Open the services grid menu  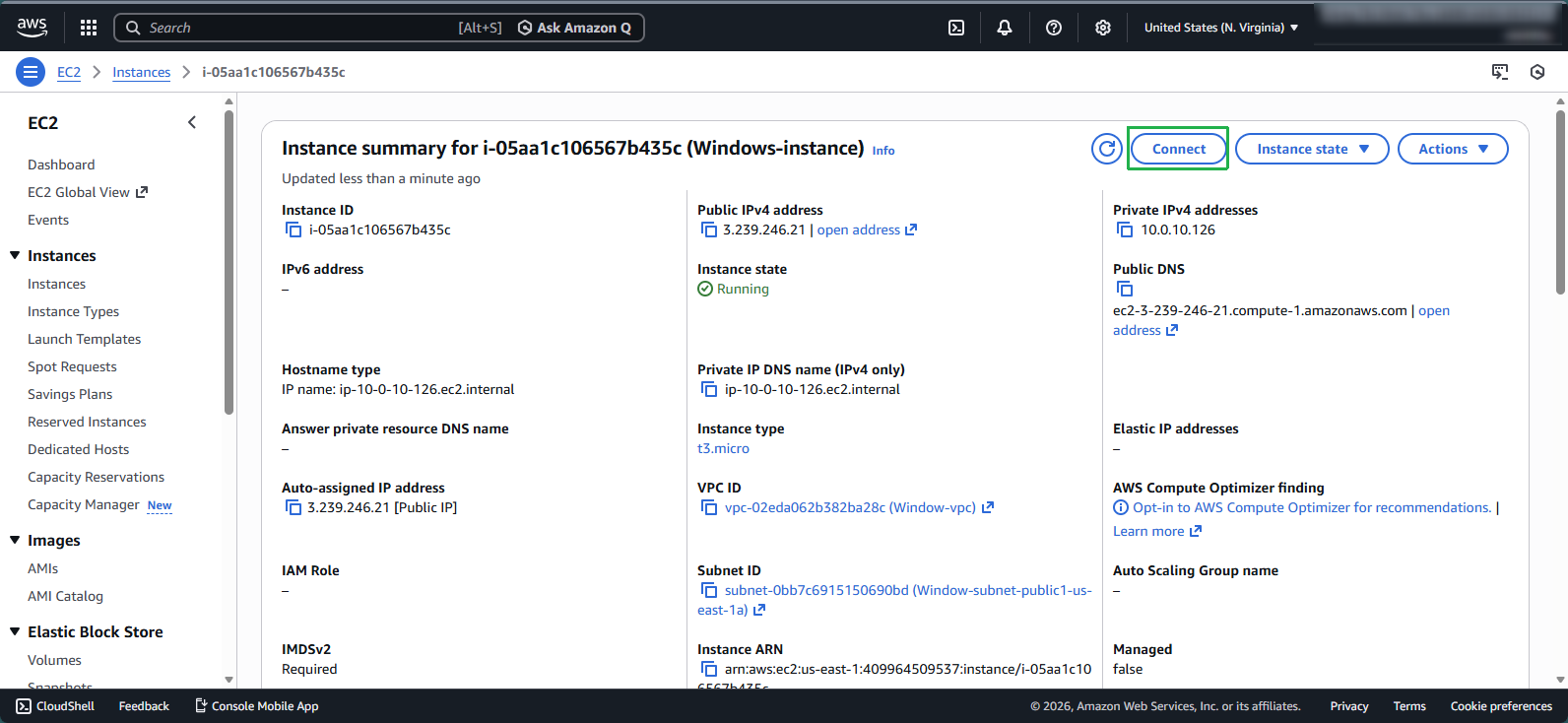coord(89,28)
